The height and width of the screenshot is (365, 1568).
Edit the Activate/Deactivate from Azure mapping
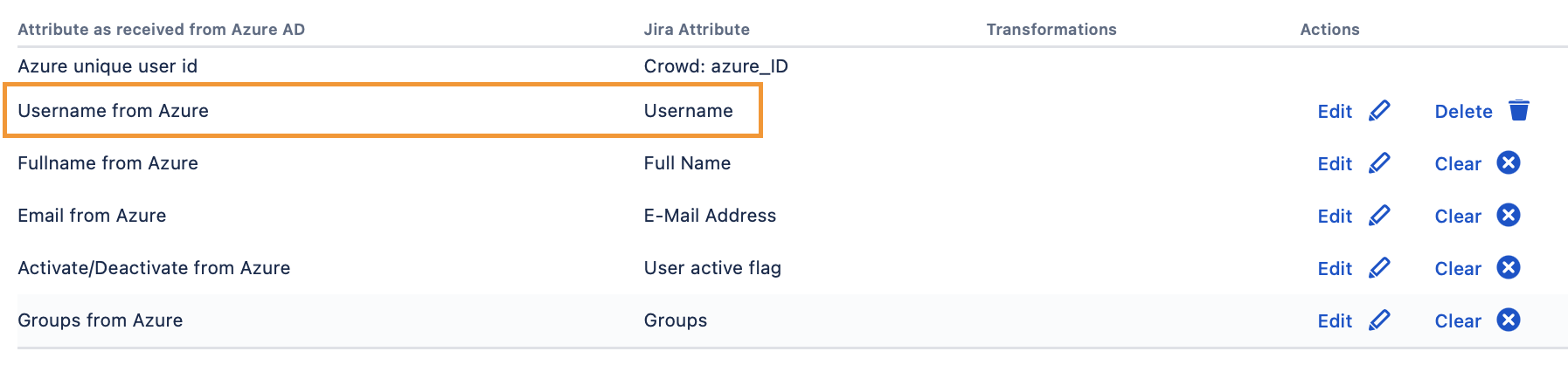1335,269
